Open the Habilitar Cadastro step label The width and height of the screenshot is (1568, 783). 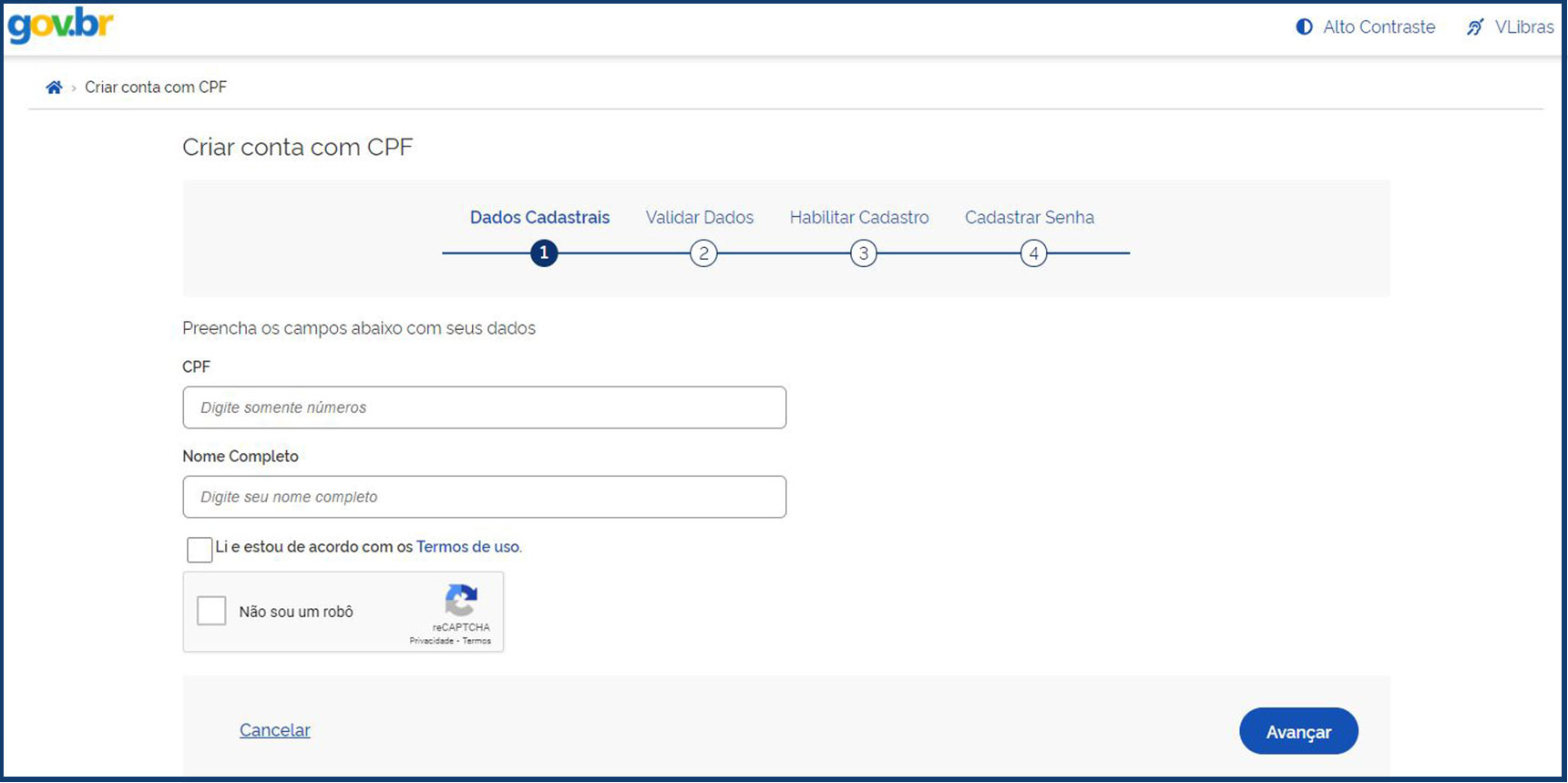pos(859,218)
